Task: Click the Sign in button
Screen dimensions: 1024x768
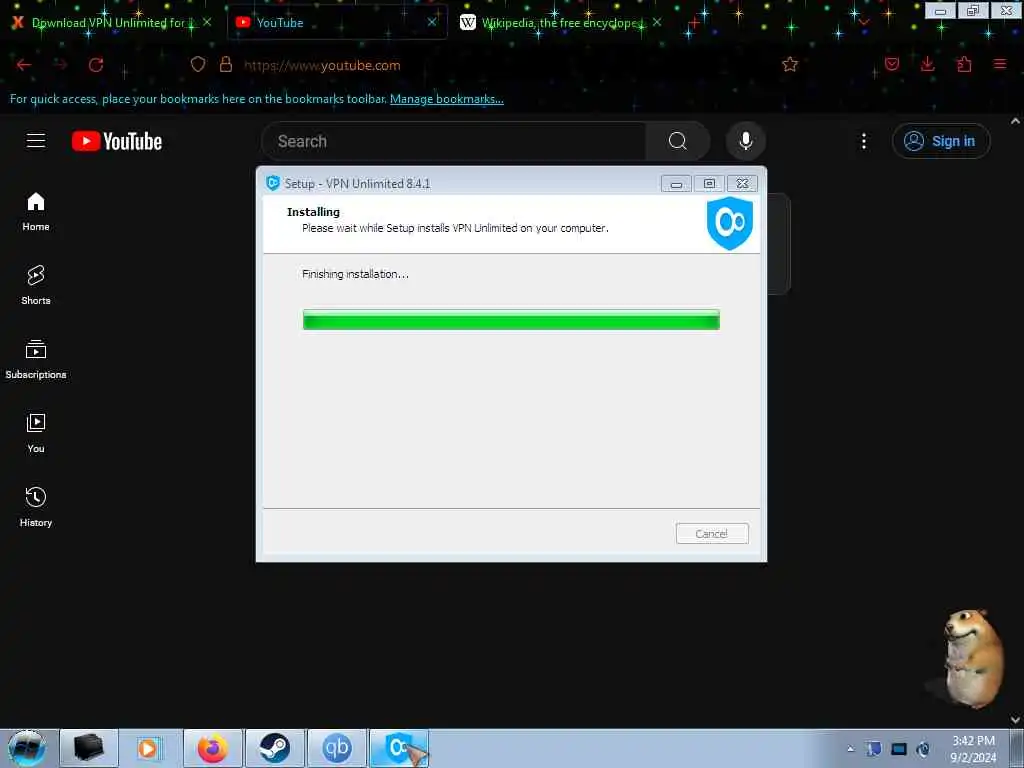Action: click(941, 141)
